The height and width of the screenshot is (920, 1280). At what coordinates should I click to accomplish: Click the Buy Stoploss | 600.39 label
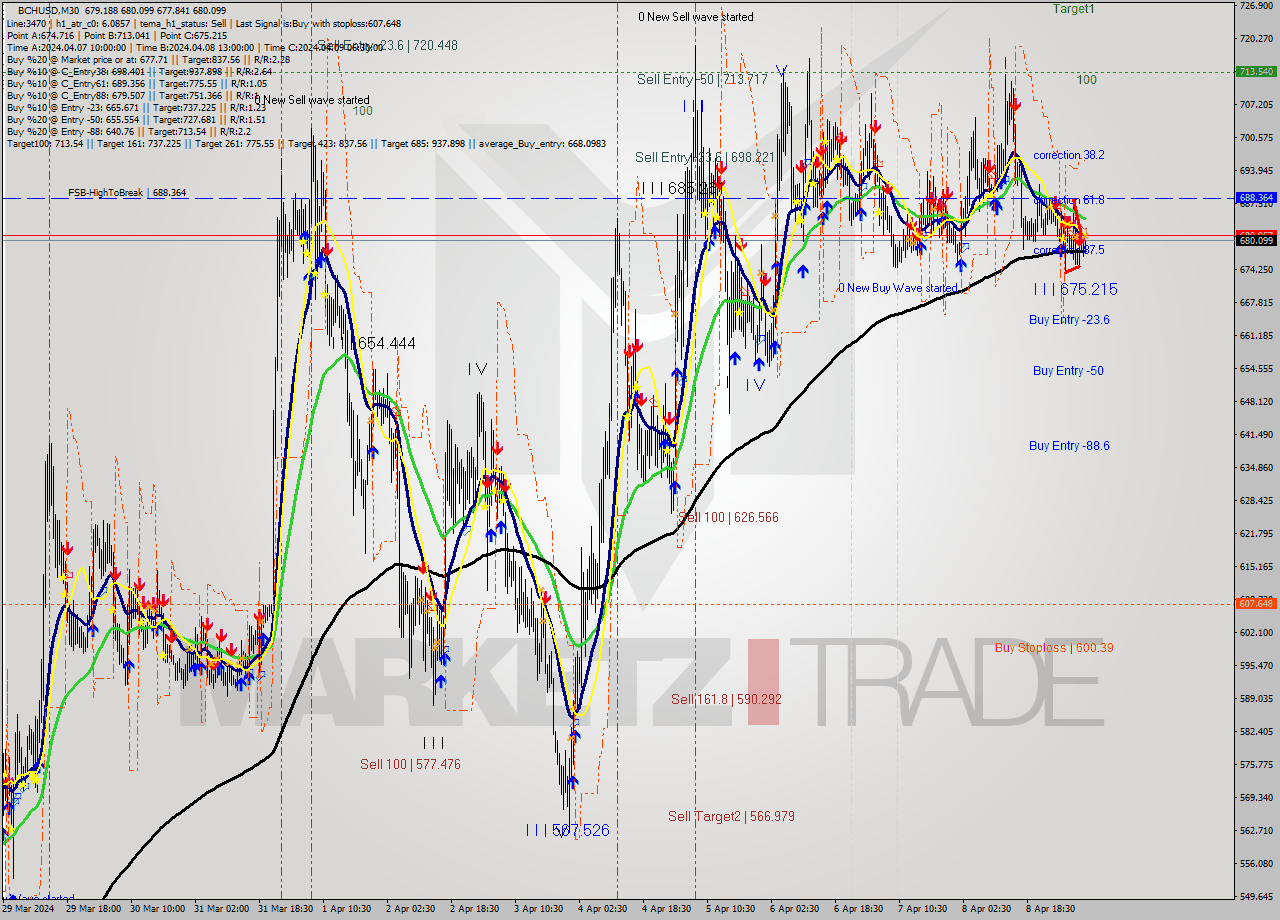pos(1054,647)
